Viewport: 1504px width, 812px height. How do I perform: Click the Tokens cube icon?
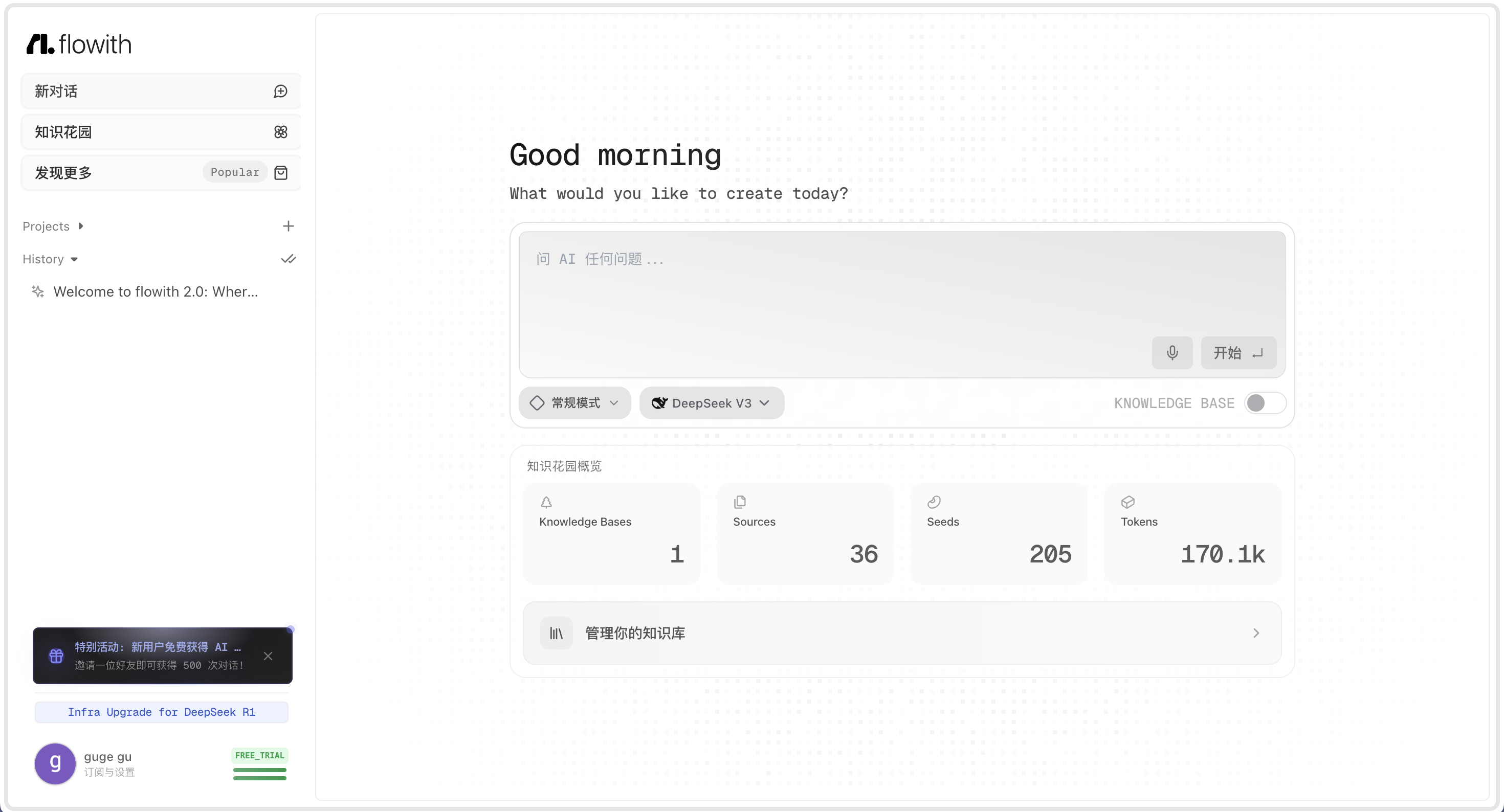coord(1128,502)
